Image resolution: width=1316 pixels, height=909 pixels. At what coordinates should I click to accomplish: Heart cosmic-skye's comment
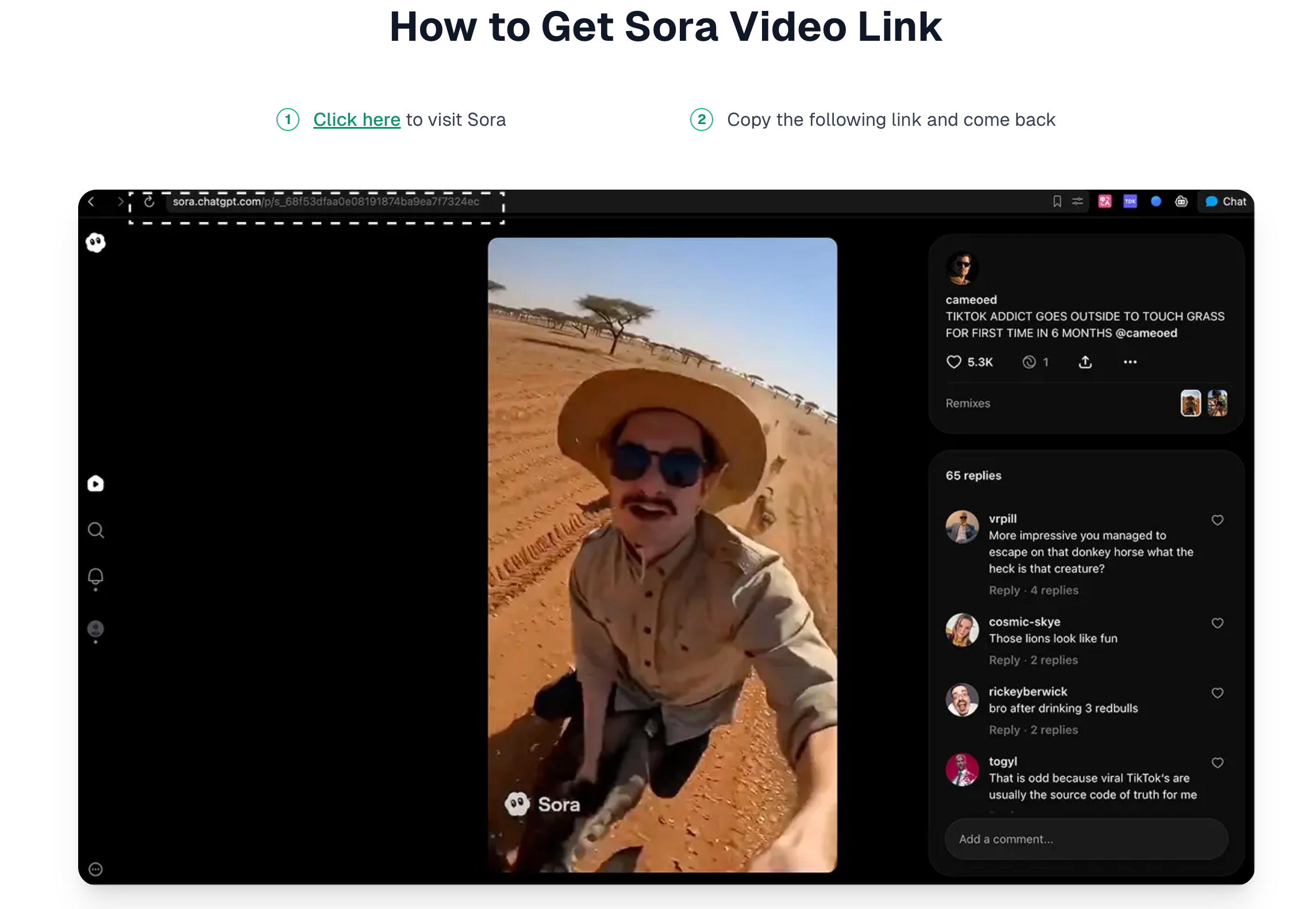point(1218,623)
